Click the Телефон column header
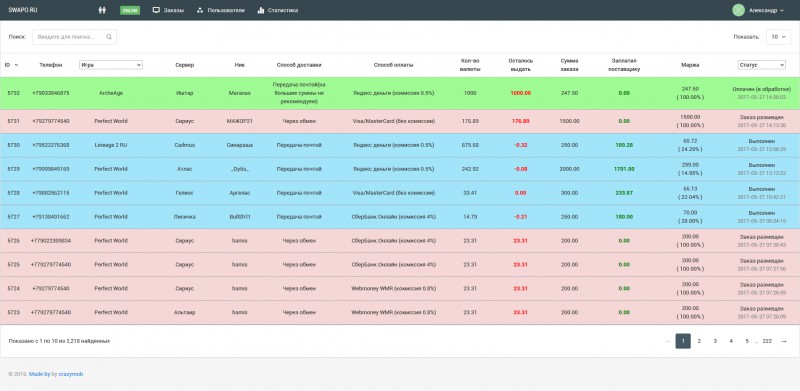The image size is (800, 391). point(51,65)
